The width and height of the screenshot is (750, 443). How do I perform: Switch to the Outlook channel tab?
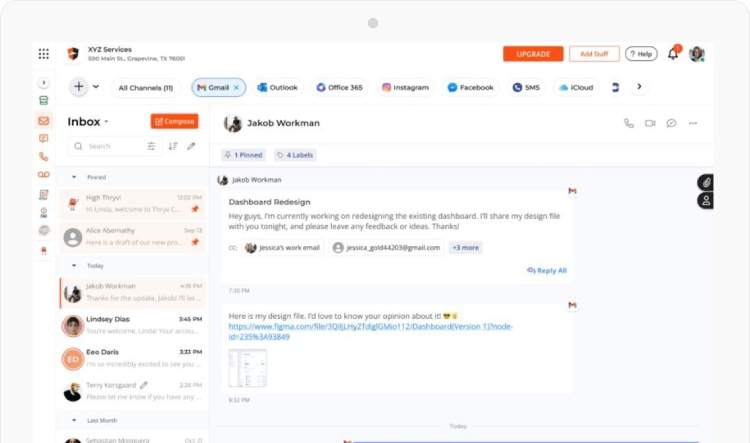tap(277, 88)
